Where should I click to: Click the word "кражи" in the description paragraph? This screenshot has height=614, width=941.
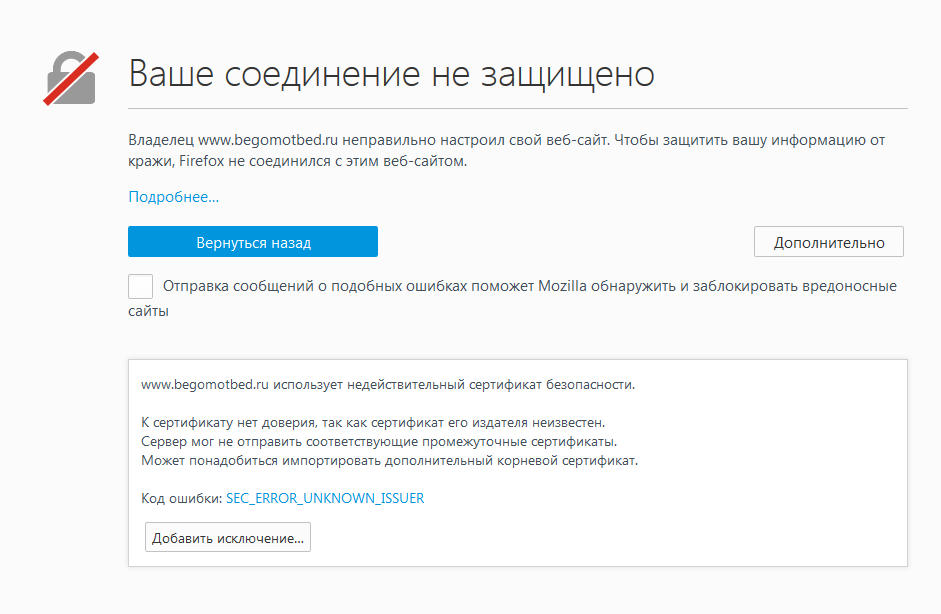click(149, 160)
